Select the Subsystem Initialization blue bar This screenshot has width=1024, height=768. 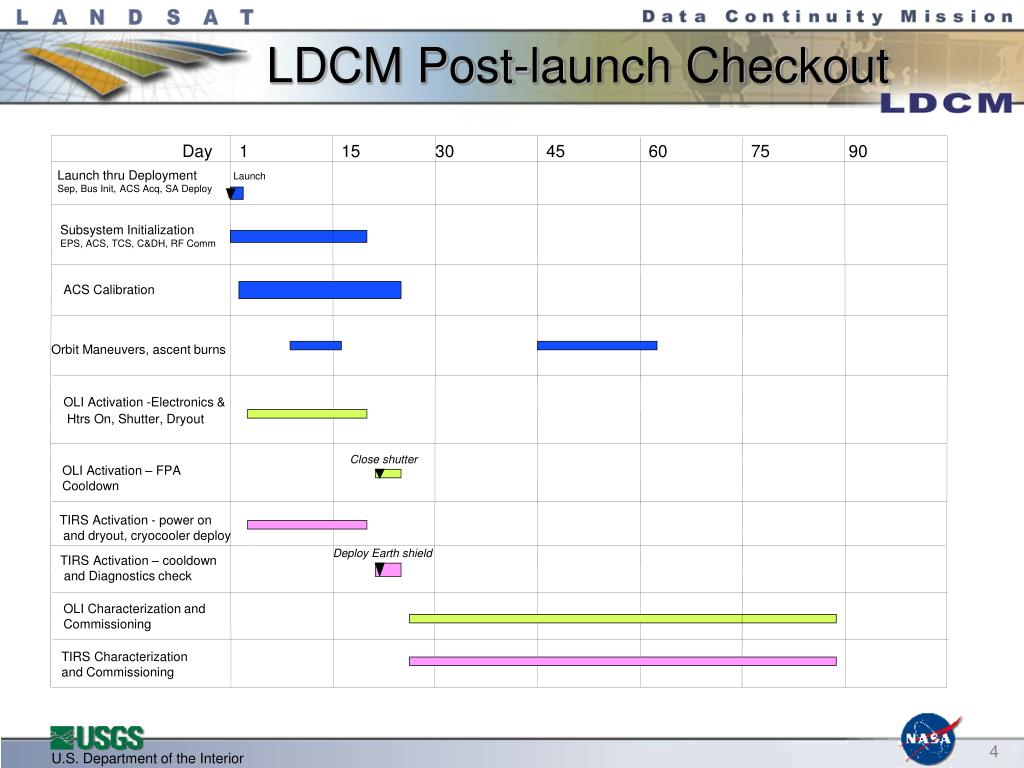(x=298, y=236)
